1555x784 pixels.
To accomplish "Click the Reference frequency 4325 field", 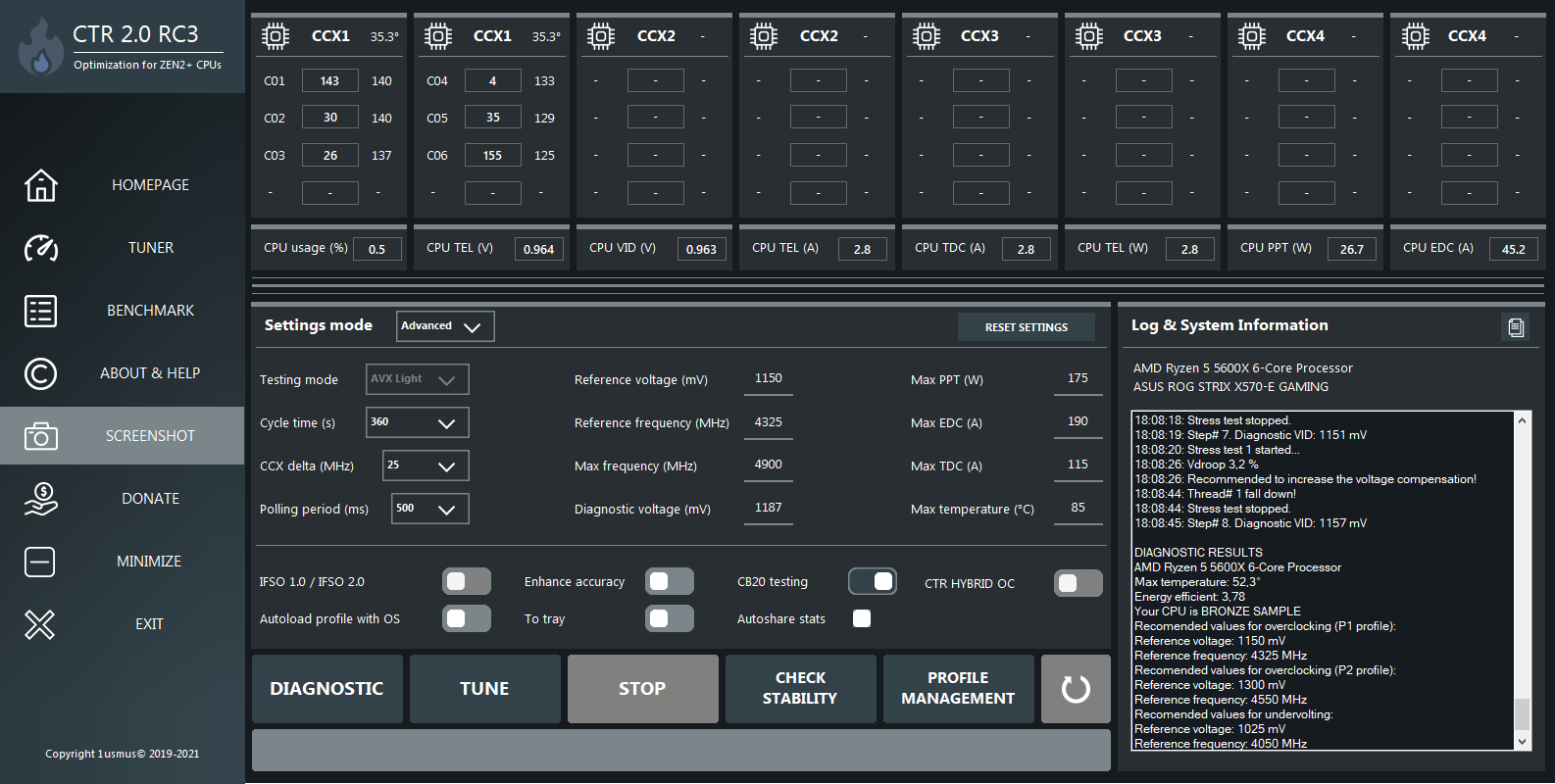I will 769,422.
